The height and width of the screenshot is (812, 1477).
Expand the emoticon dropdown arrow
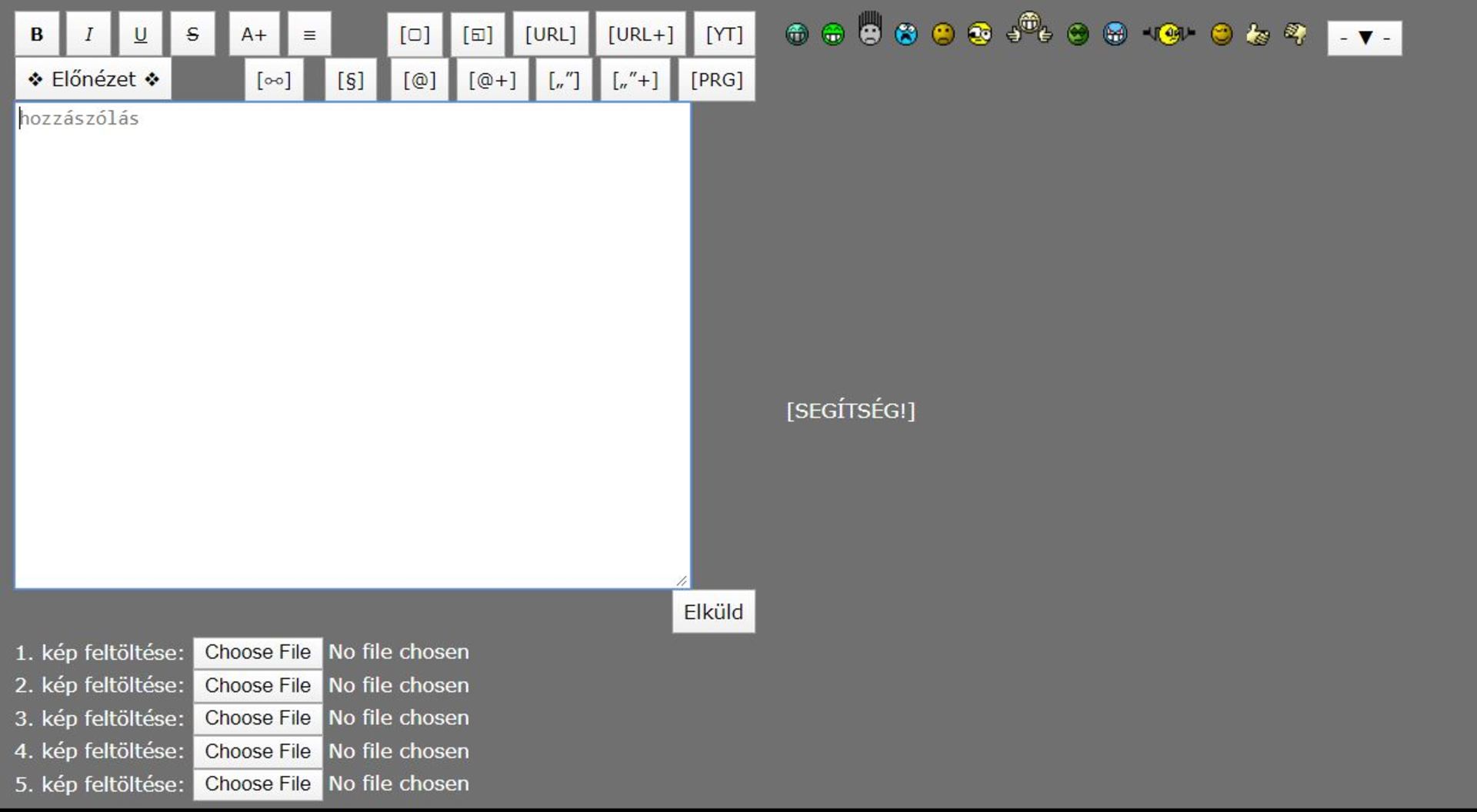[x=1365, y=38]
